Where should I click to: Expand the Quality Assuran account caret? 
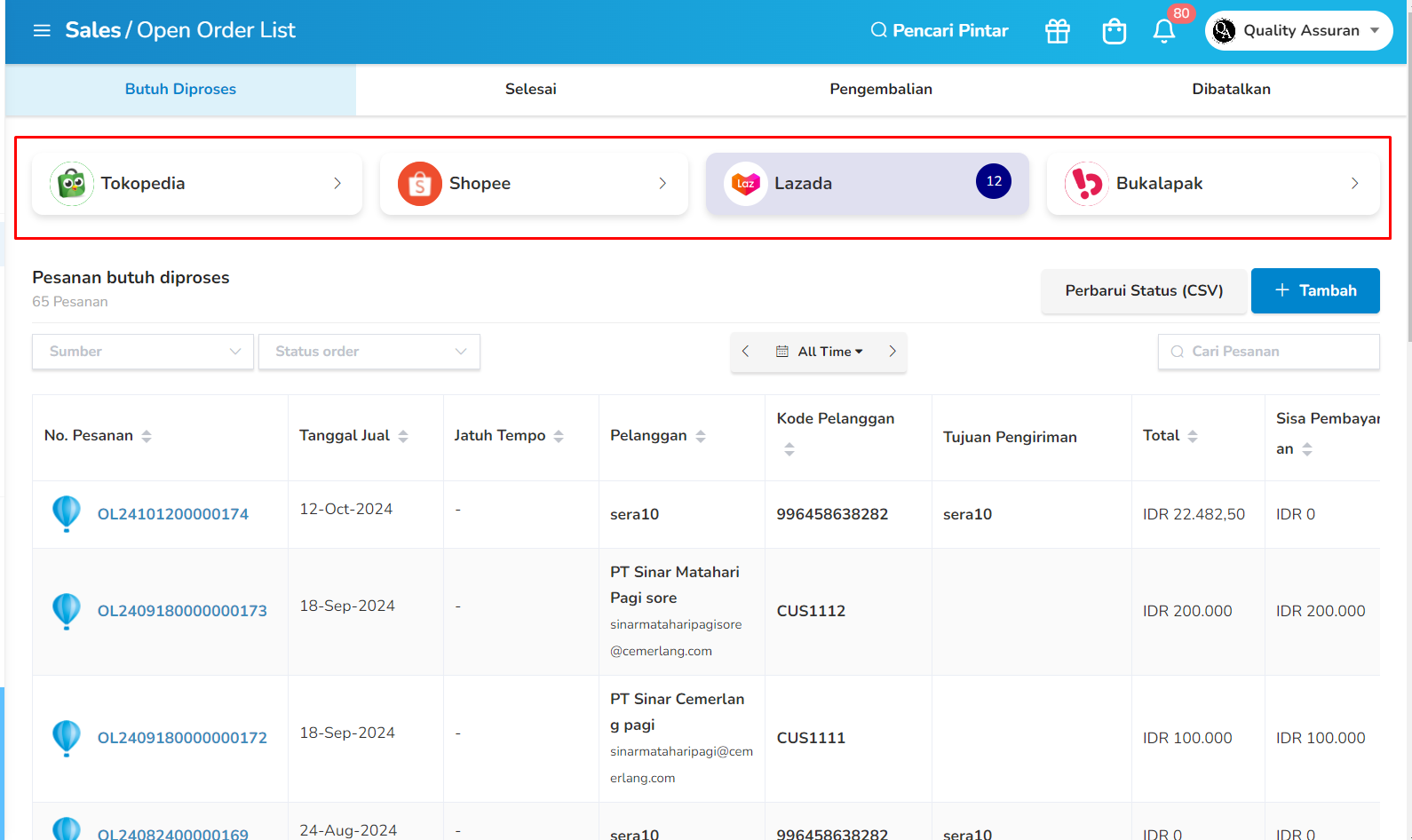click(x=1375, y=30)
